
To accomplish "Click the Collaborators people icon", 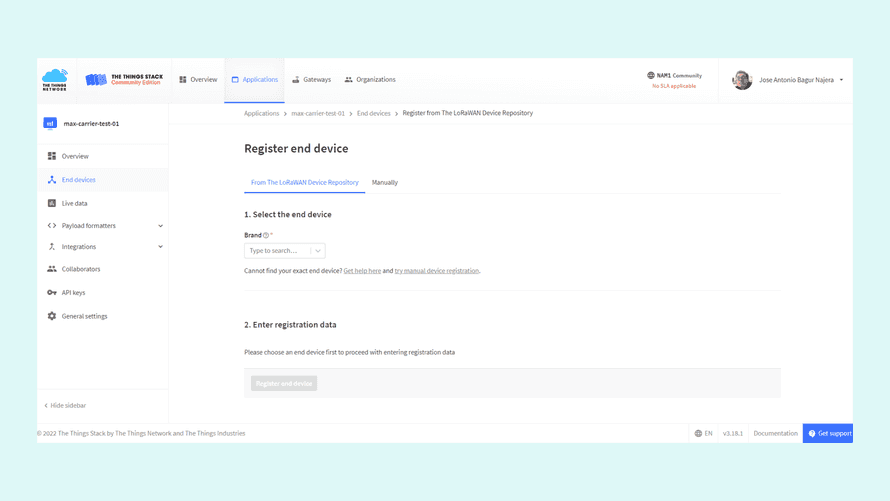I will point(52,269).
